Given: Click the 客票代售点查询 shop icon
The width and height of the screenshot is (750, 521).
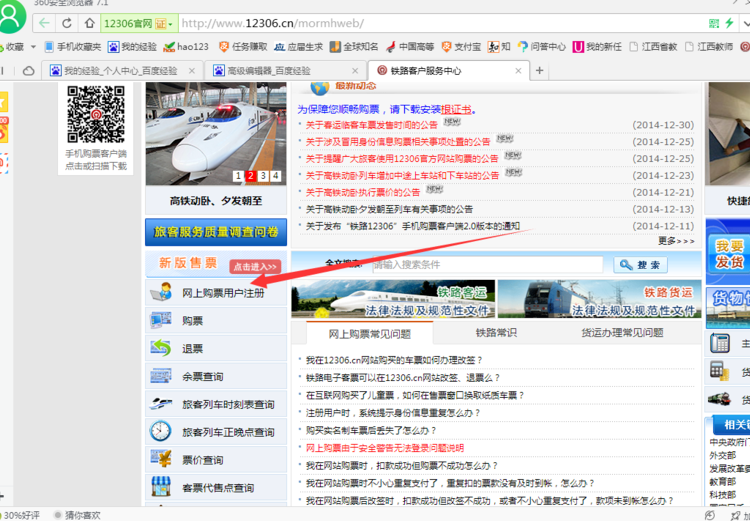Looking at the screenshot, I should [x=161, y=487].
